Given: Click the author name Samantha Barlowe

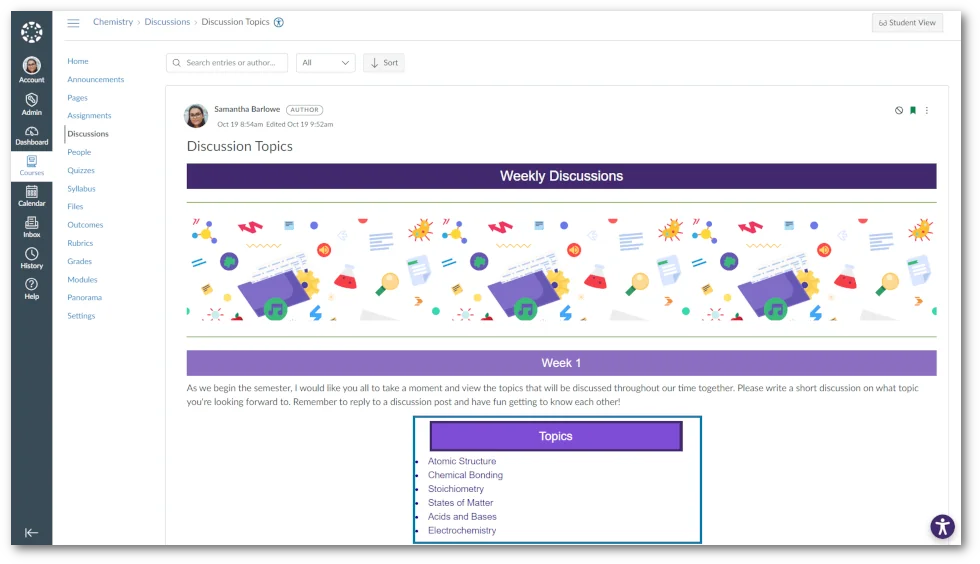Looking at the screenshot, I should pyautogui.click(x=247, y=109).
